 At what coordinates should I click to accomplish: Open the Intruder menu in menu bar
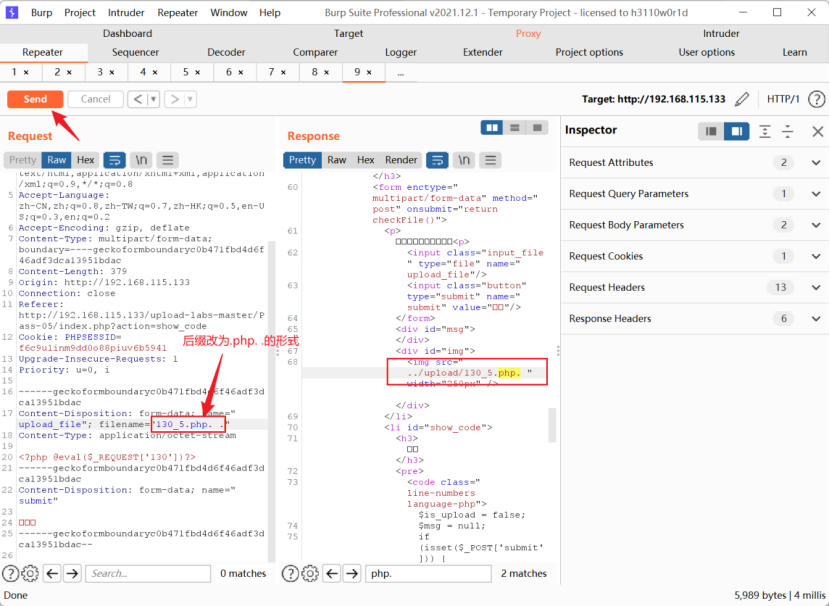click(x=126, y=13)
